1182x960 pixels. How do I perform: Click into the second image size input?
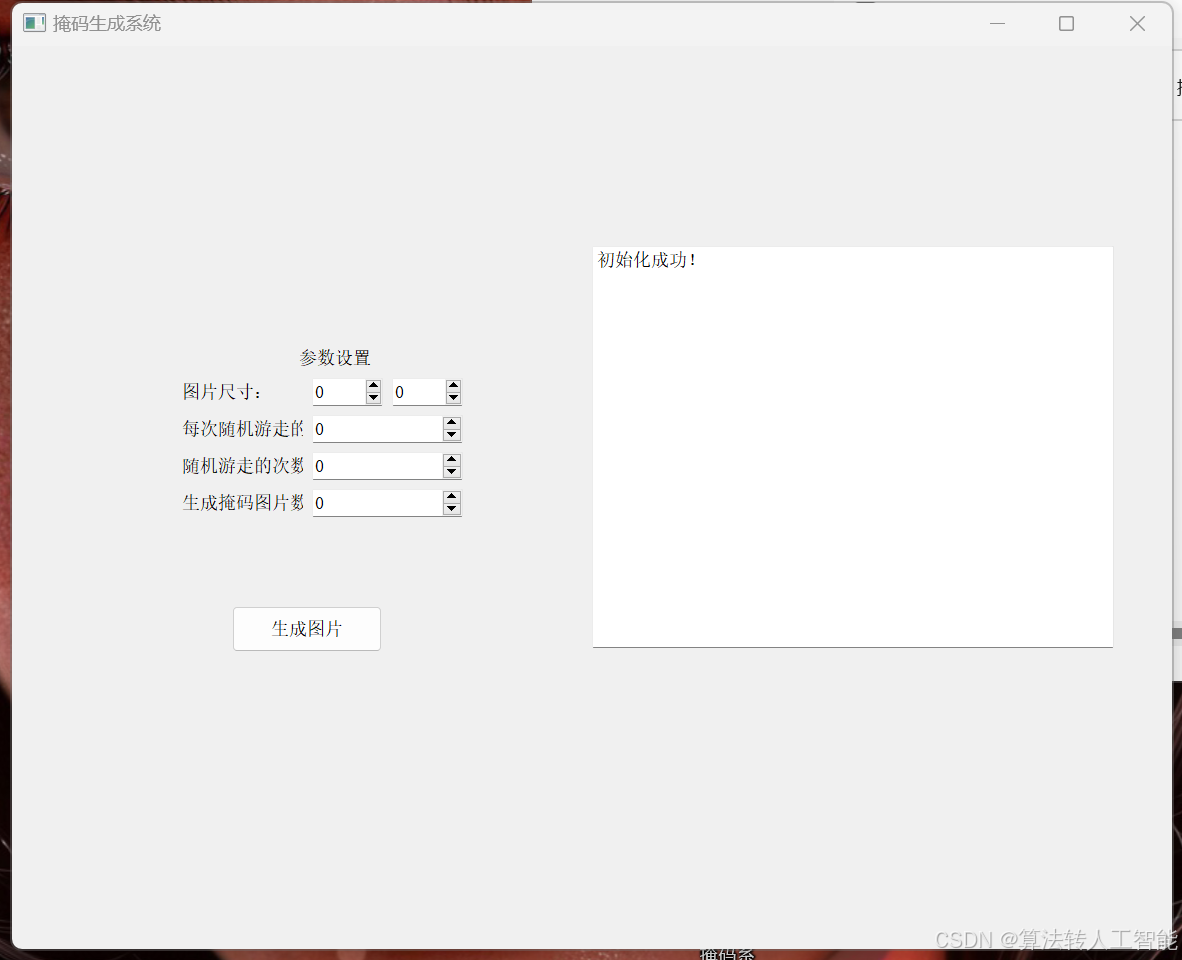point(418,392)
